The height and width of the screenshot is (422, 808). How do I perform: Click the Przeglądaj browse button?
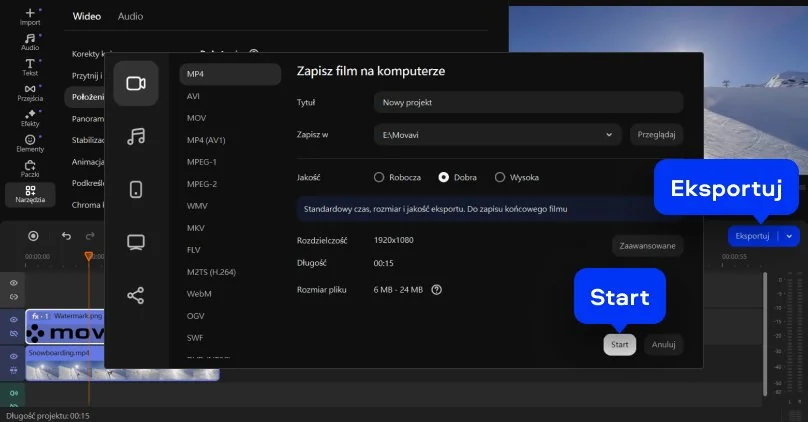point(657,134)
